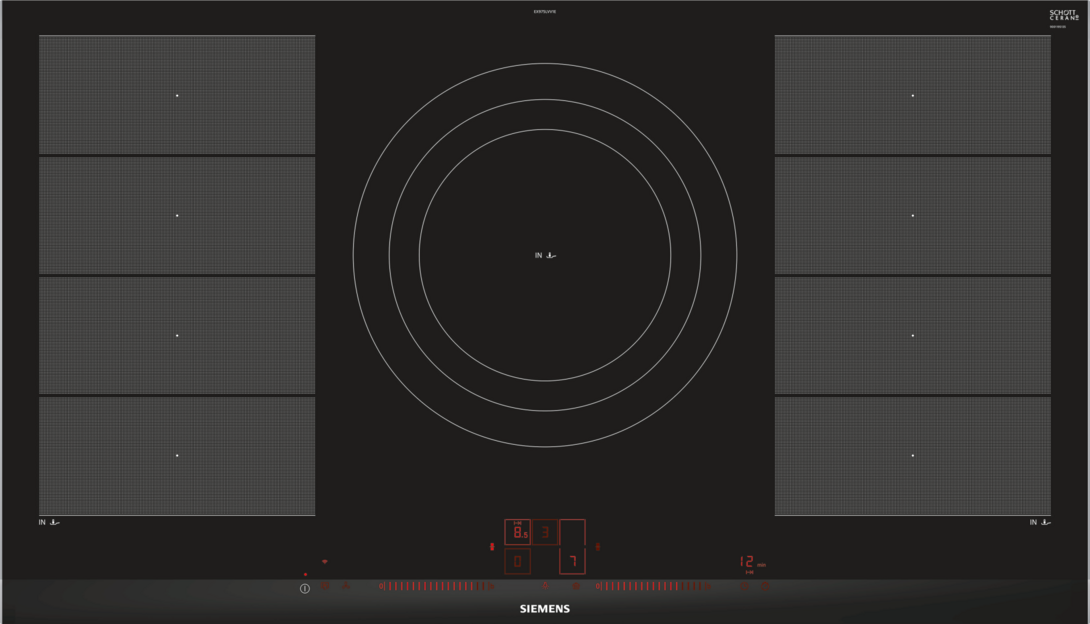Viewport: 1090px width, 624px height.
Task: Select the zone display showing 0
Action: (517, 562)
